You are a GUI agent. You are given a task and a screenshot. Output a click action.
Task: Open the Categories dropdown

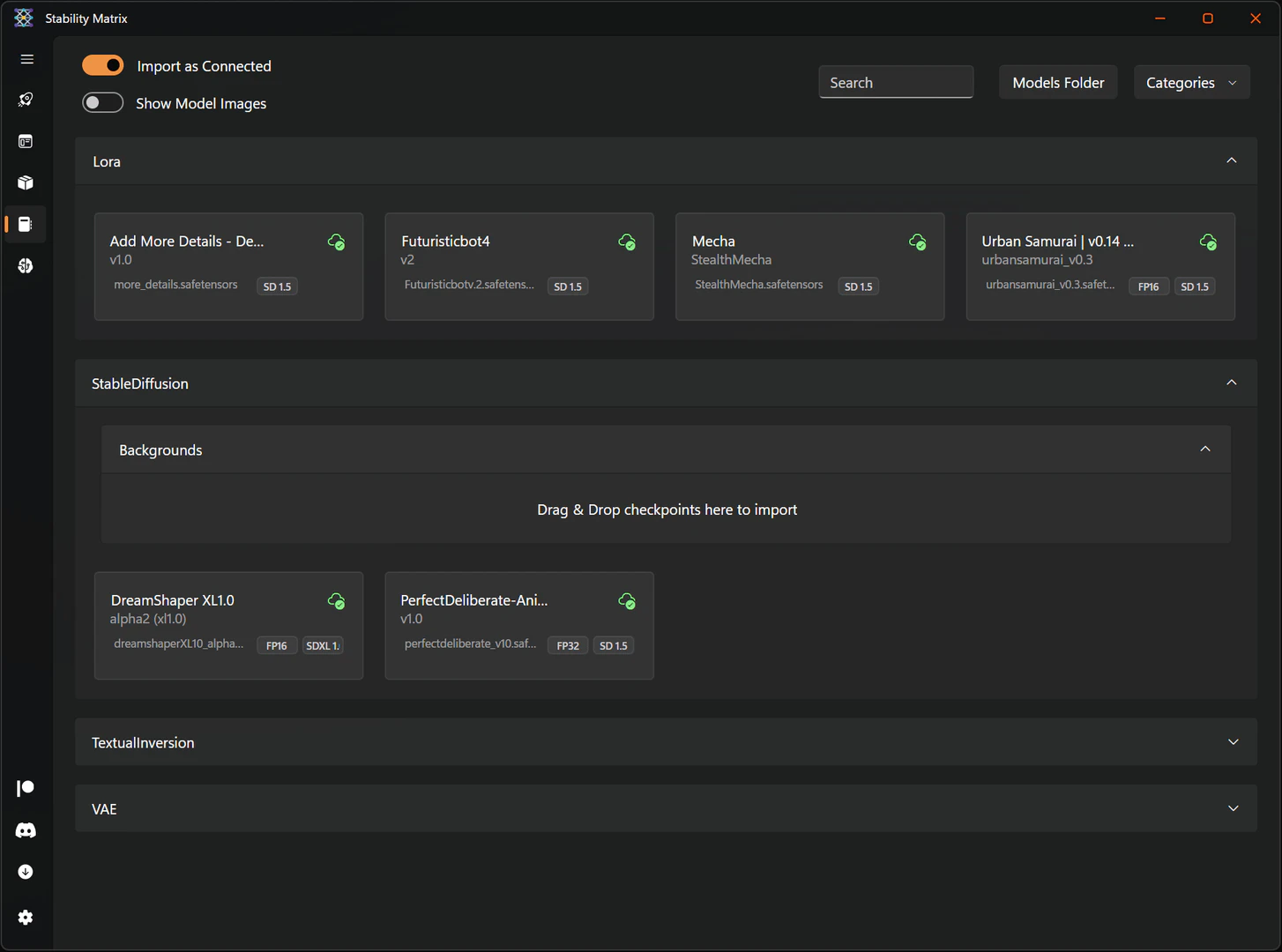1190,83
